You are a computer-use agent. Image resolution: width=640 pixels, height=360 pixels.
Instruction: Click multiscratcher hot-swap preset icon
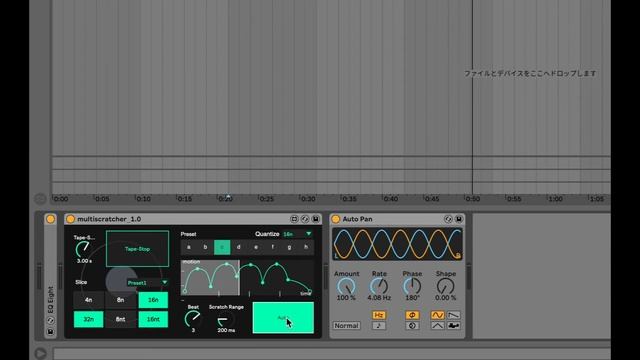305,219
